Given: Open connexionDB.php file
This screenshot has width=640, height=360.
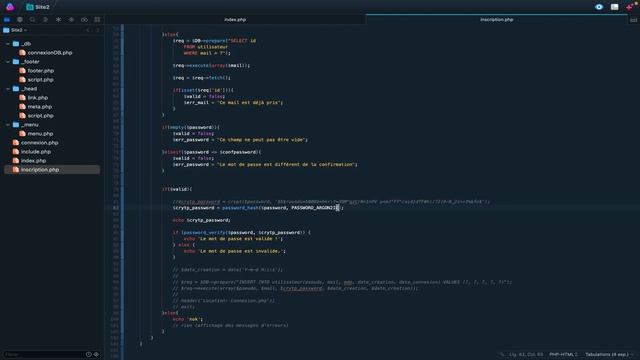Looking at the screenshot, I should pyautogui.click(x=49, y=53).
